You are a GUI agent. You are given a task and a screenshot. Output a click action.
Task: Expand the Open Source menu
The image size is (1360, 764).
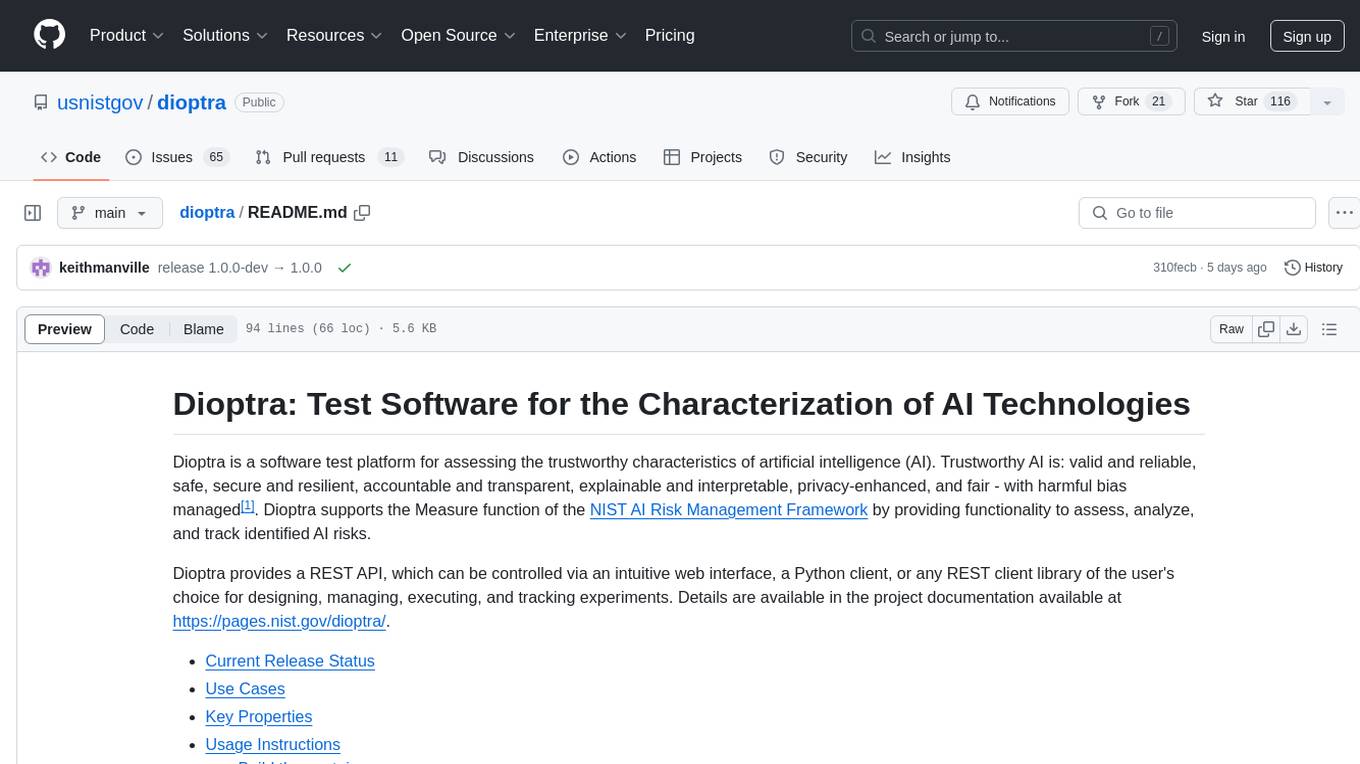[458, 35]
